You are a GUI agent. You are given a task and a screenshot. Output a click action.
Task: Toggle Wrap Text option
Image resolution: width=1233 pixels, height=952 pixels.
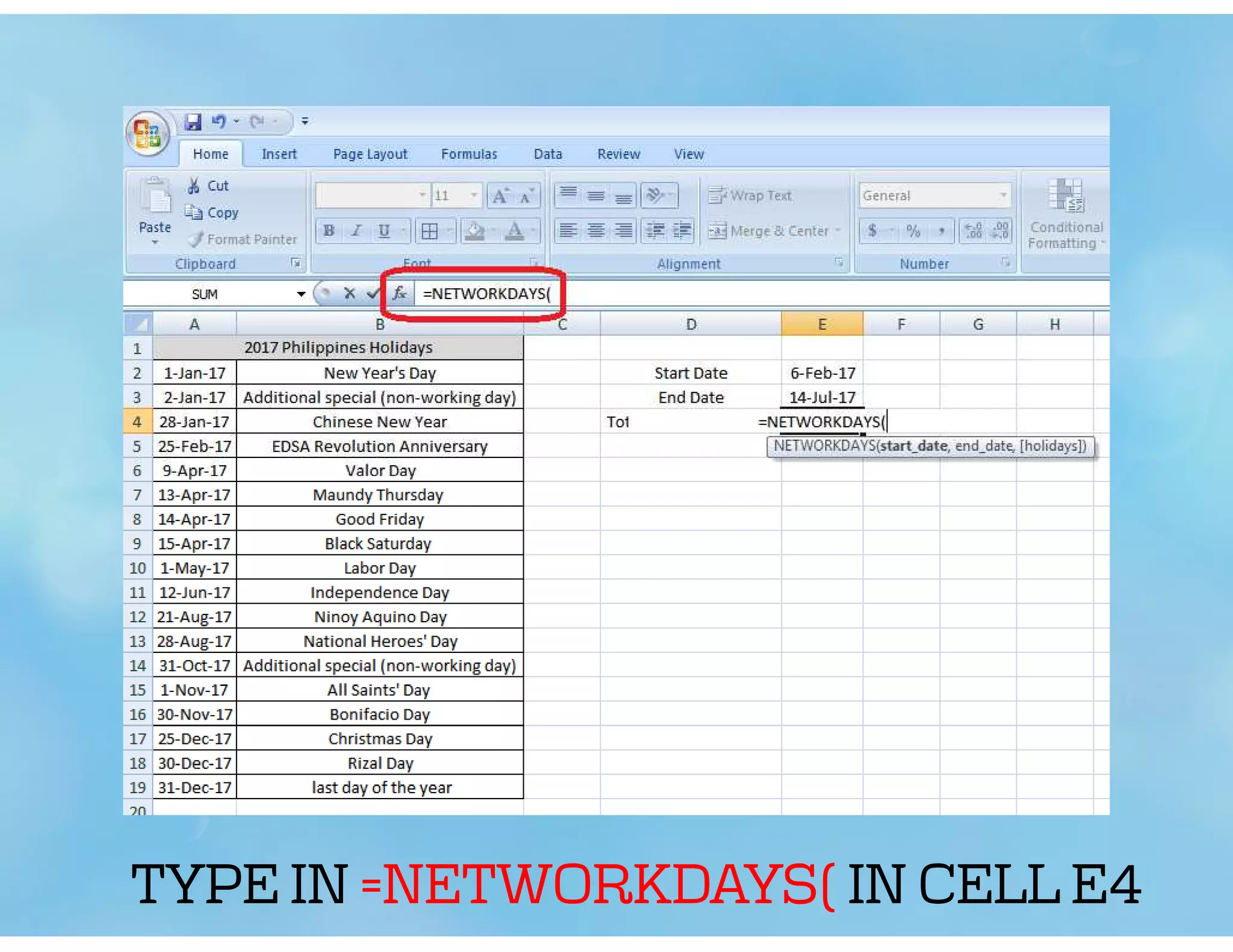point(750,196)
